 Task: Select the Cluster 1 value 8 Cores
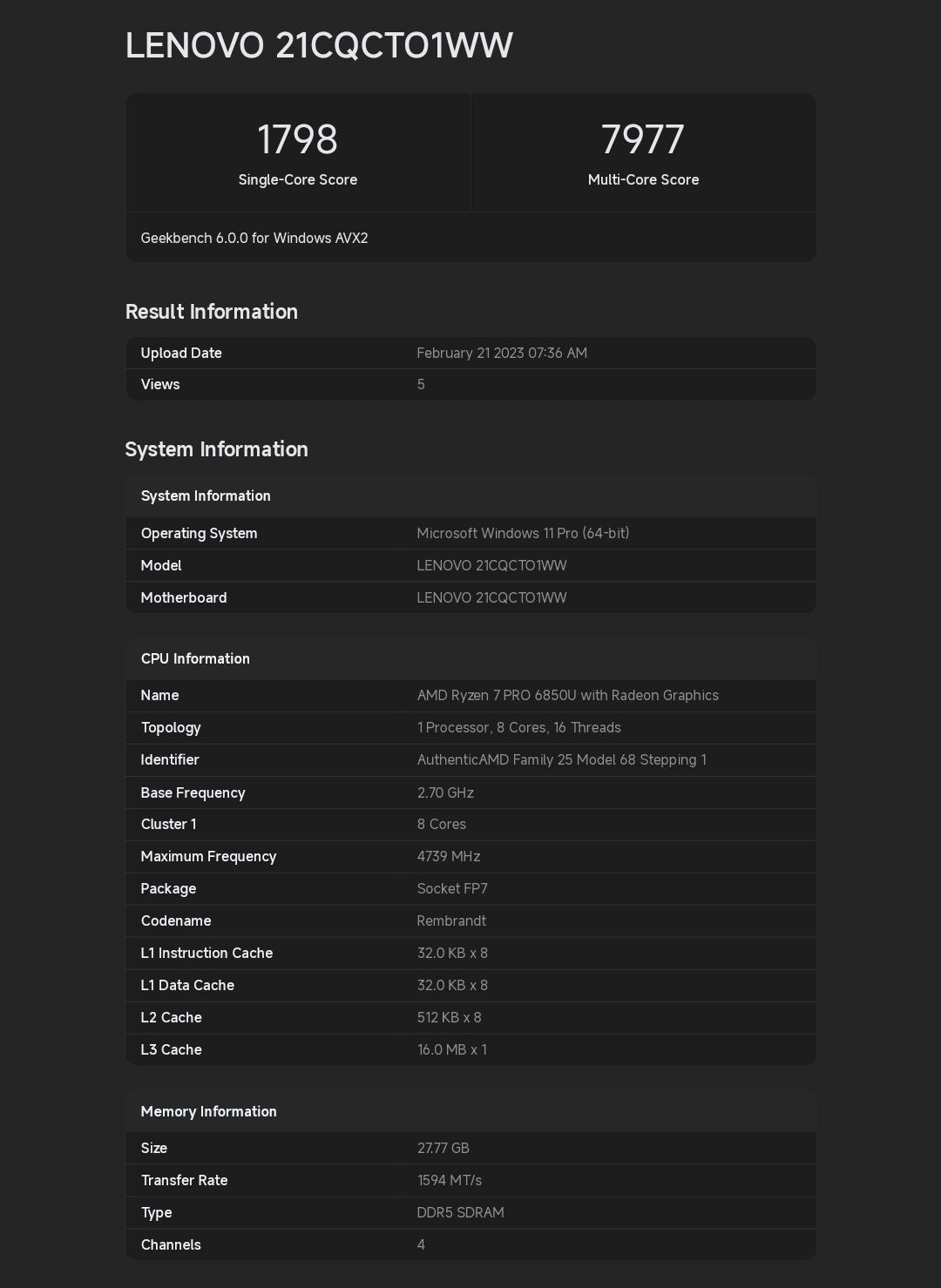pyautogui.click(x=442, y=824)
